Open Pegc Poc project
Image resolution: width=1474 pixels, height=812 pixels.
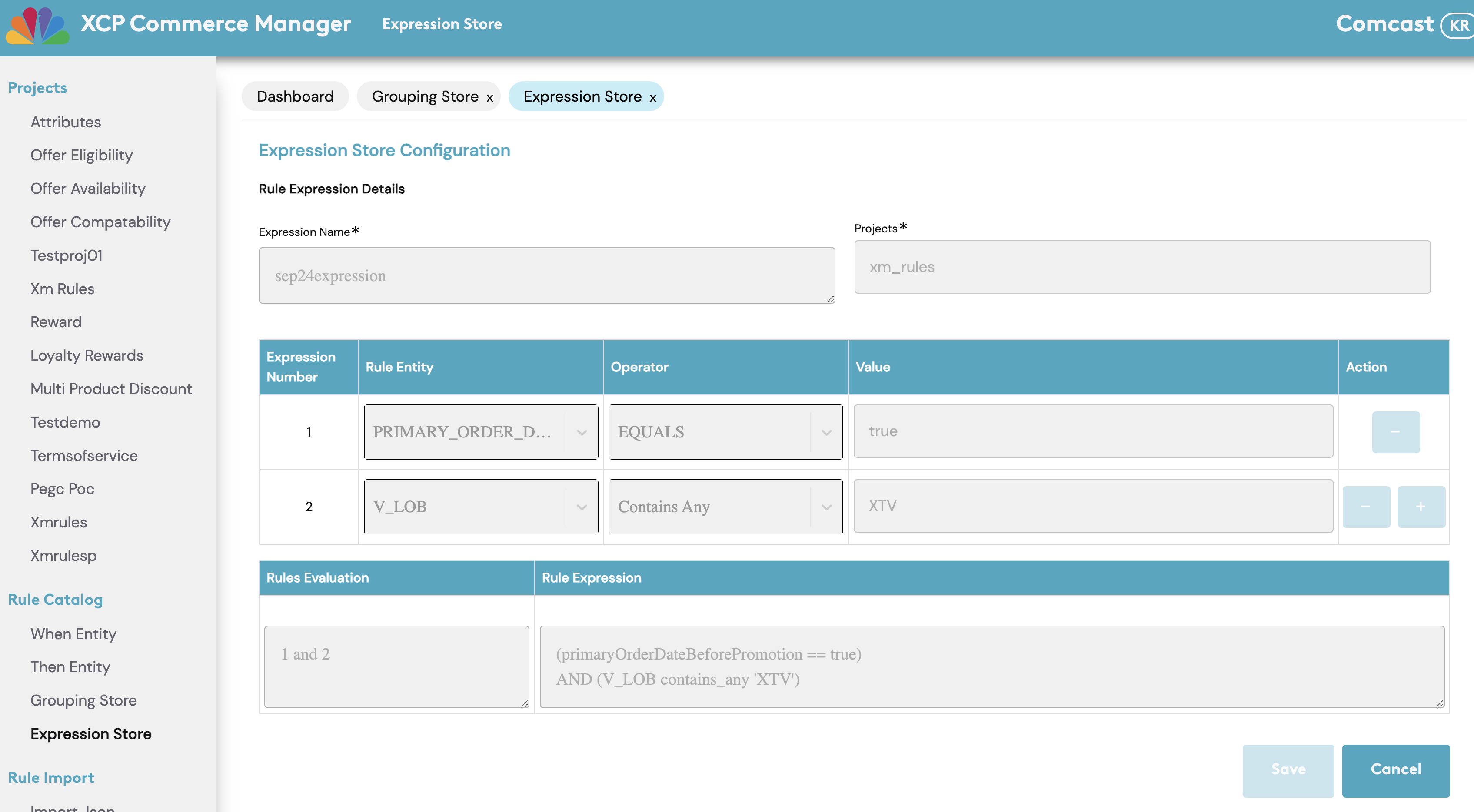(x=62, y=489)
